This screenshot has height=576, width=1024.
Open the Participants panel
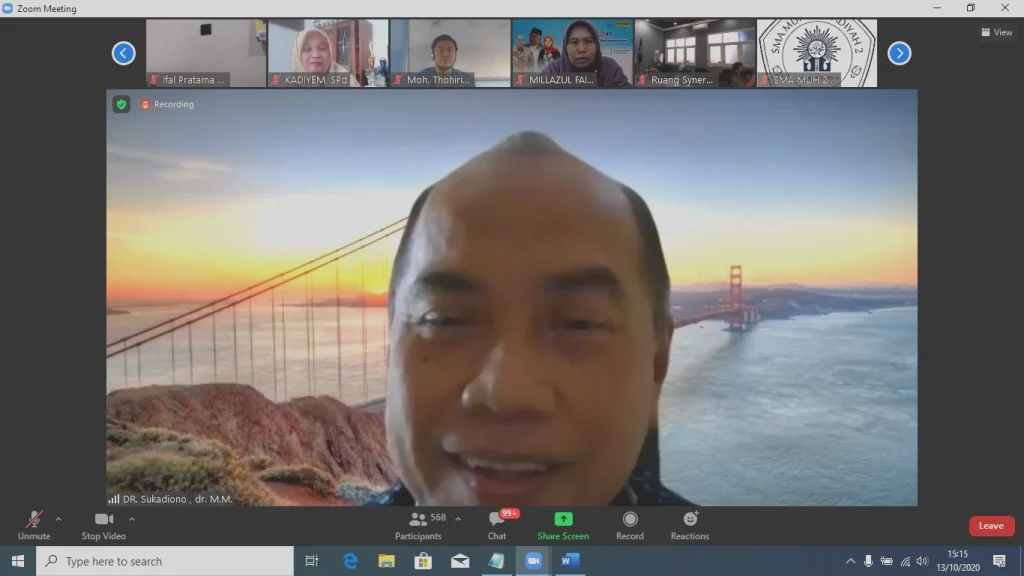point(418,525)
